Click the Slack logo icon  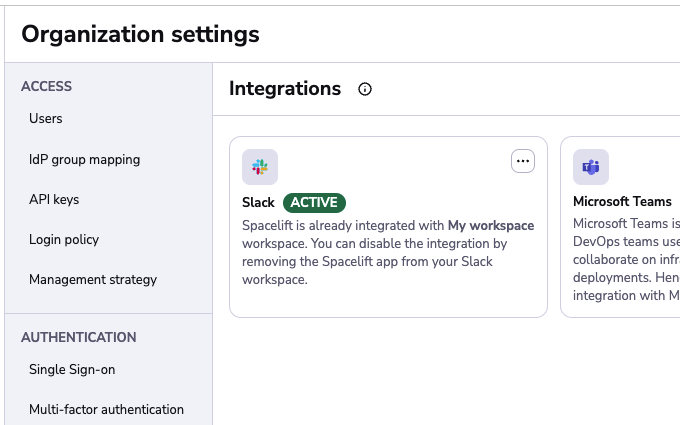[260, 167]
